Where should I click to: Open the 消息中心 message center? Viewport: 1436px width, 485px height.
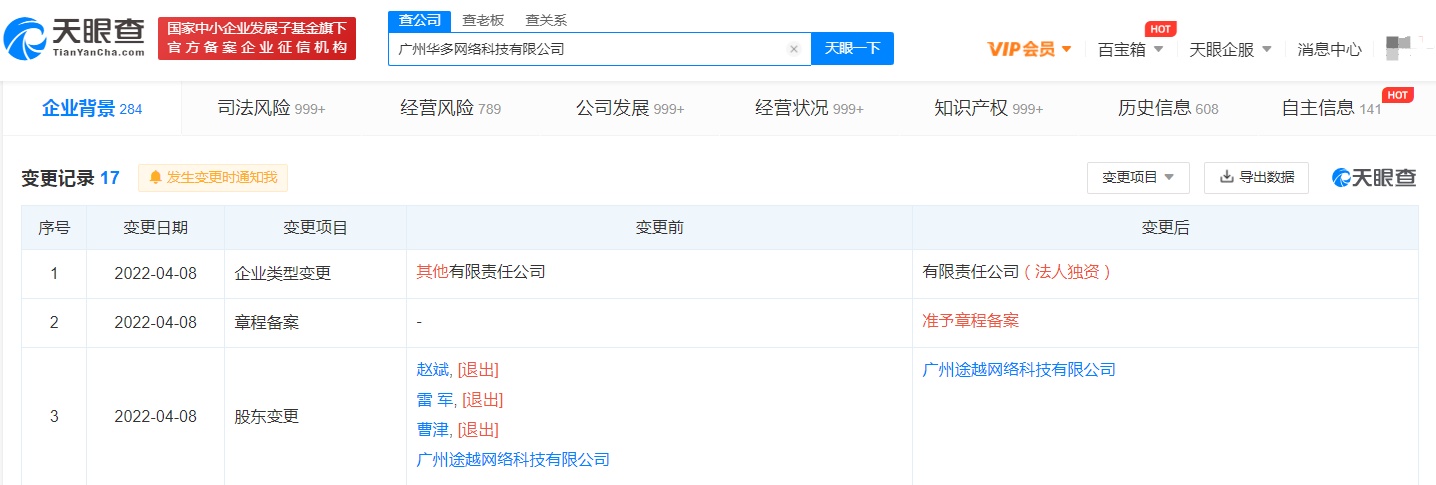[x=1329, y=49]
